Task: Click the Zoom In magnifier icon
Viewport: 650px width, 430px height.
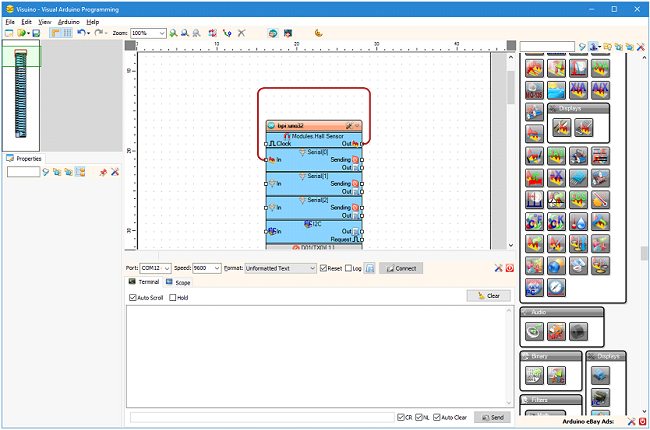Action: (x=174, y=33)
